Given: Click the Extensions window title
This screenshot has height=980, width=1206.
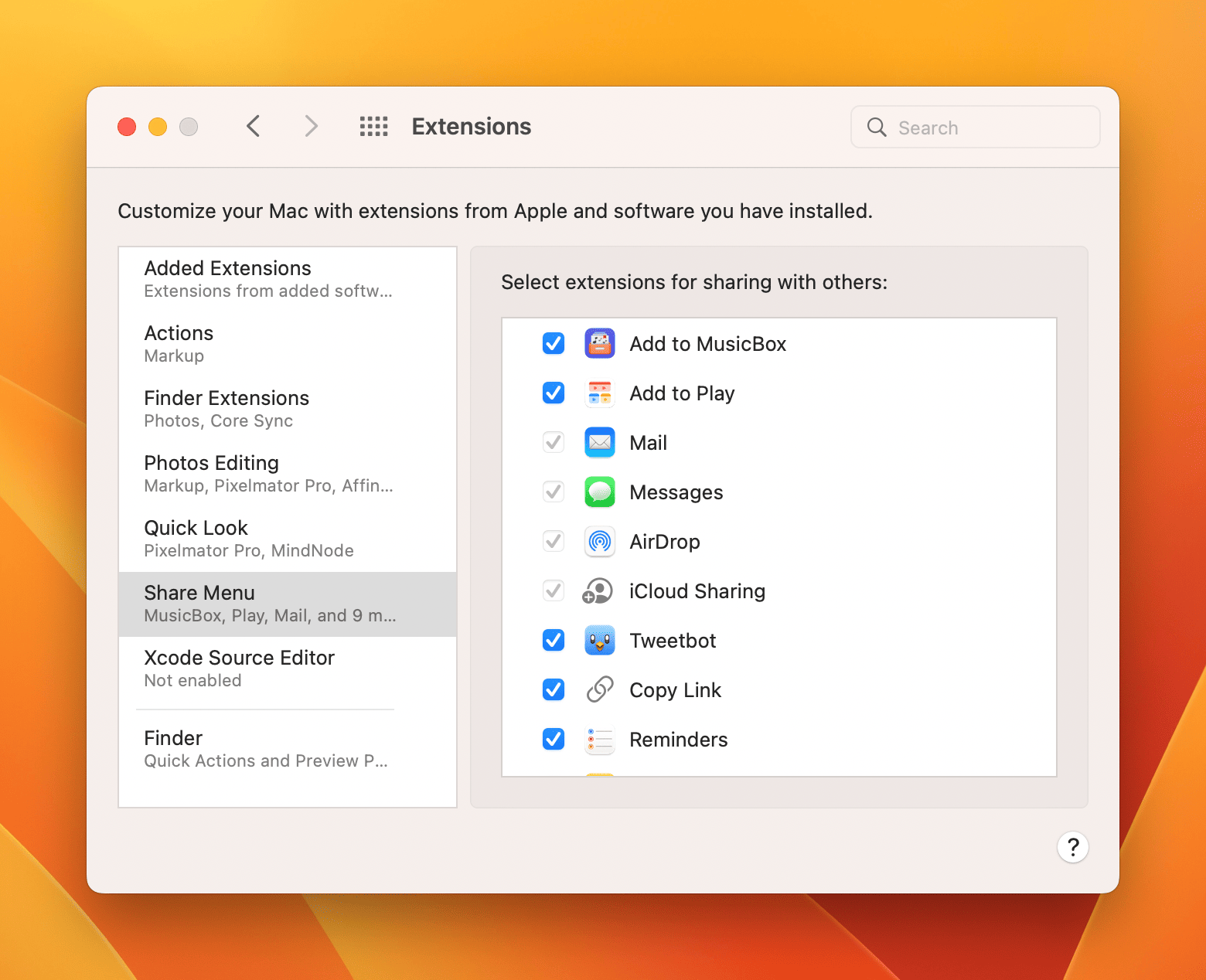Looking at the screenshot, I should click(472, 126).
